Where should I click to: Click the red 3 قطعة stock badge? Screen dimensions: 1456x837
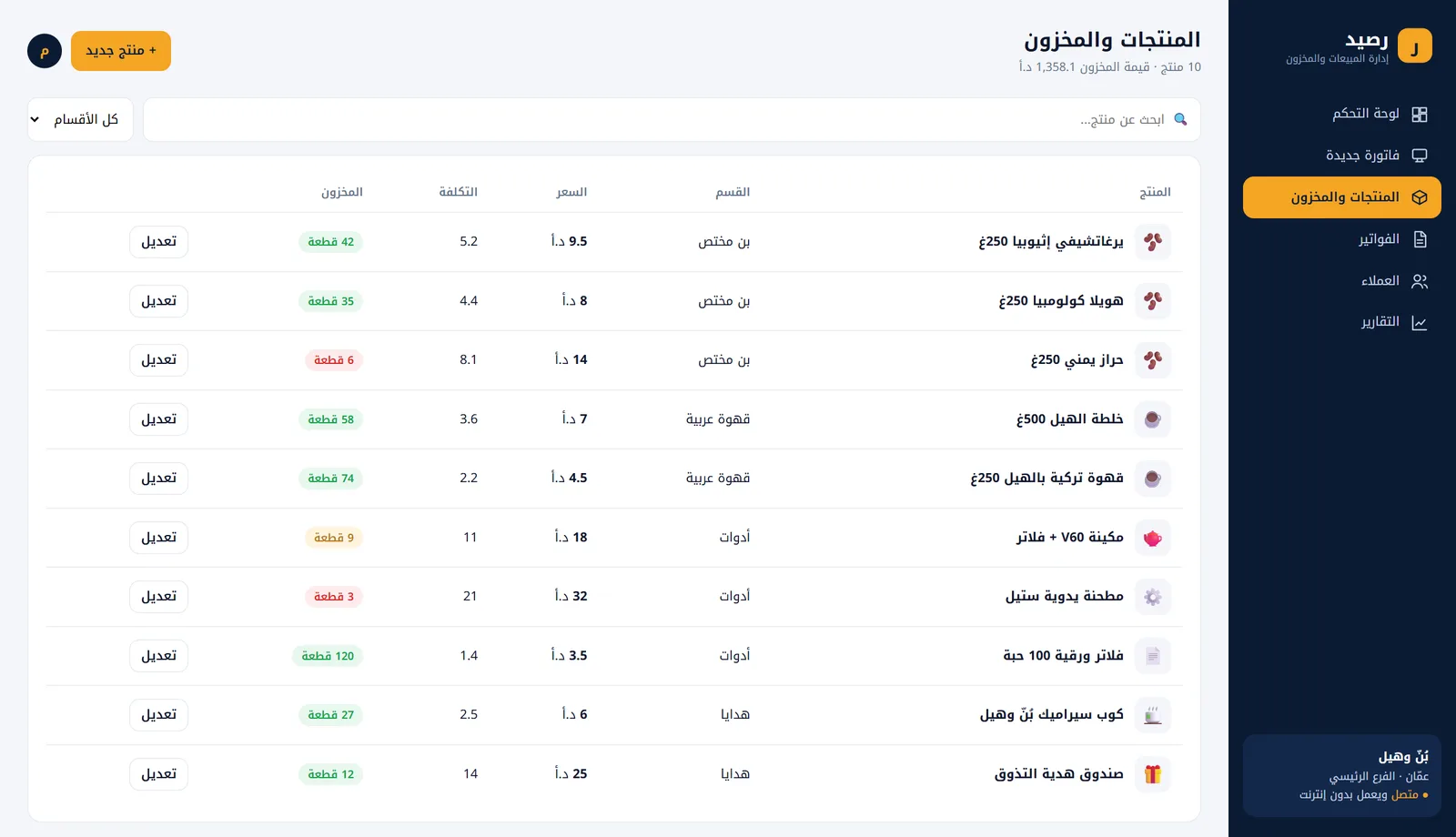pos(333,597)
